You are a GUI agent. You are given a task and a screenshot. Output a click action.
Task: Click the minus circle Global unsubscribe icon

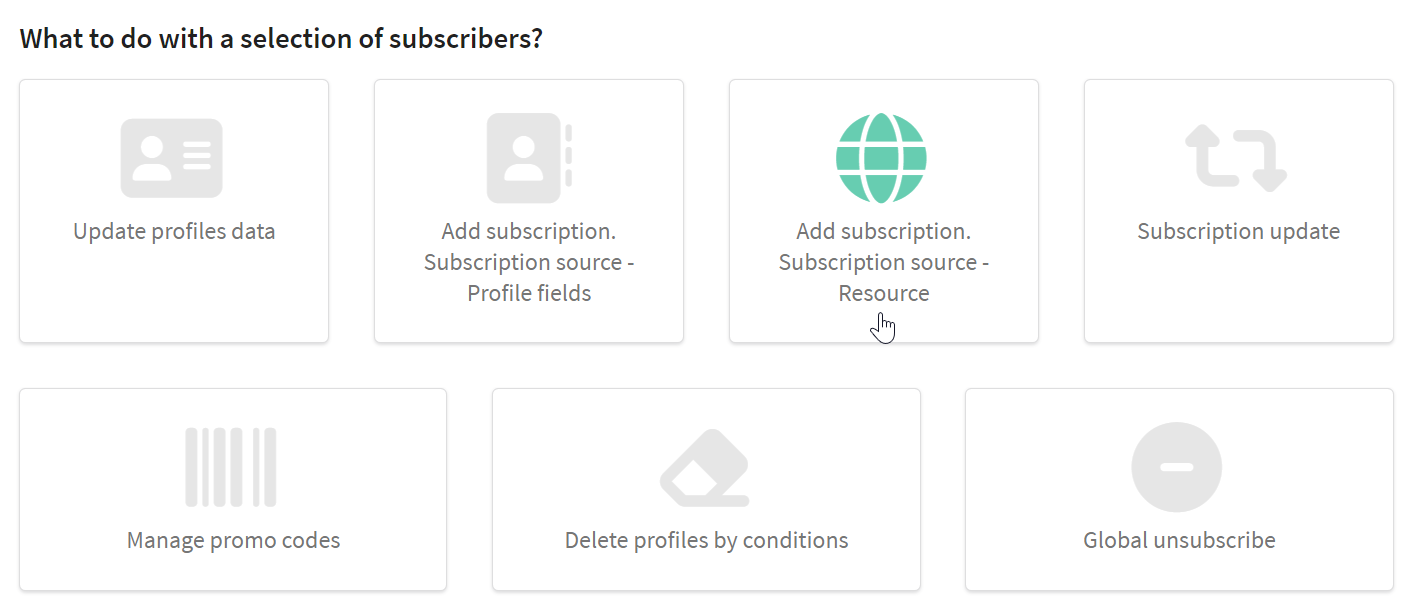click(1177, 467)
